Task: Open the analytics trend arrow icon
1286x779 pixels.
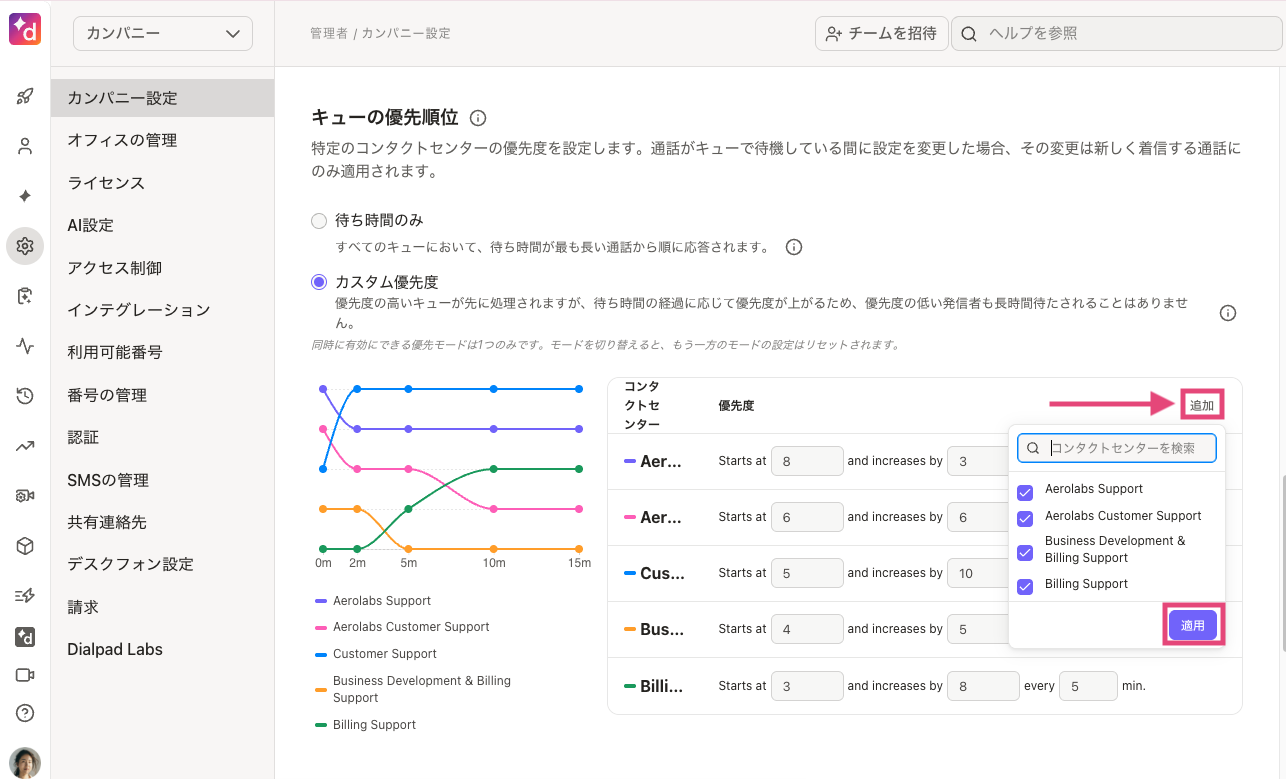Action: [x=25, y=446]
